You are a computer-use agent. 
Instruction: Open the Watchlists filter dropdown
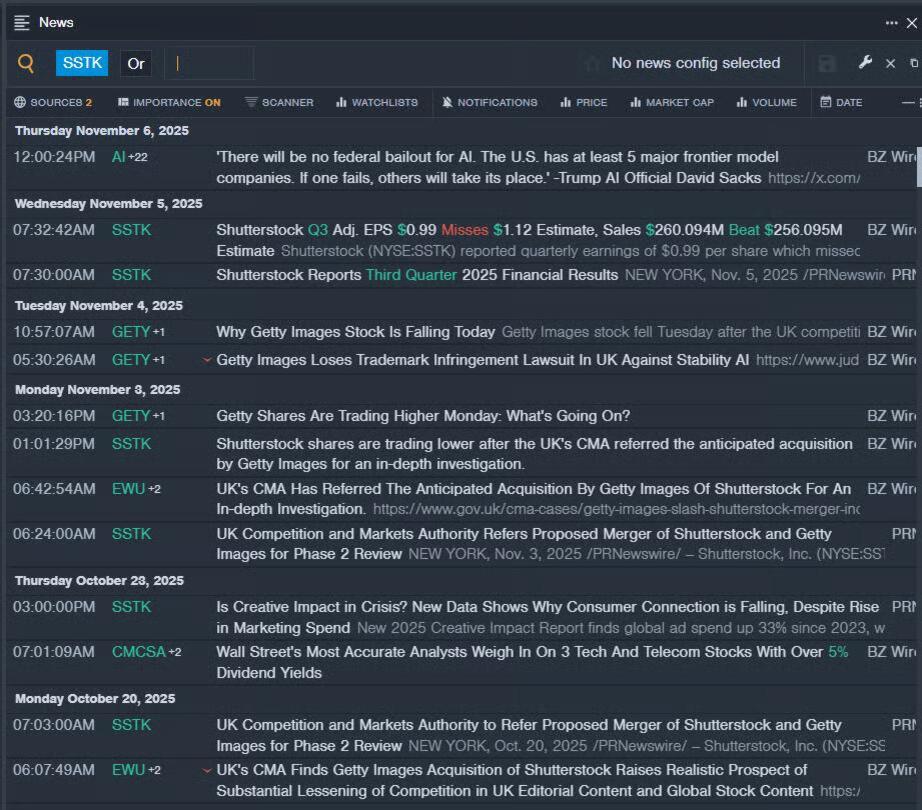tap(377, 102)
